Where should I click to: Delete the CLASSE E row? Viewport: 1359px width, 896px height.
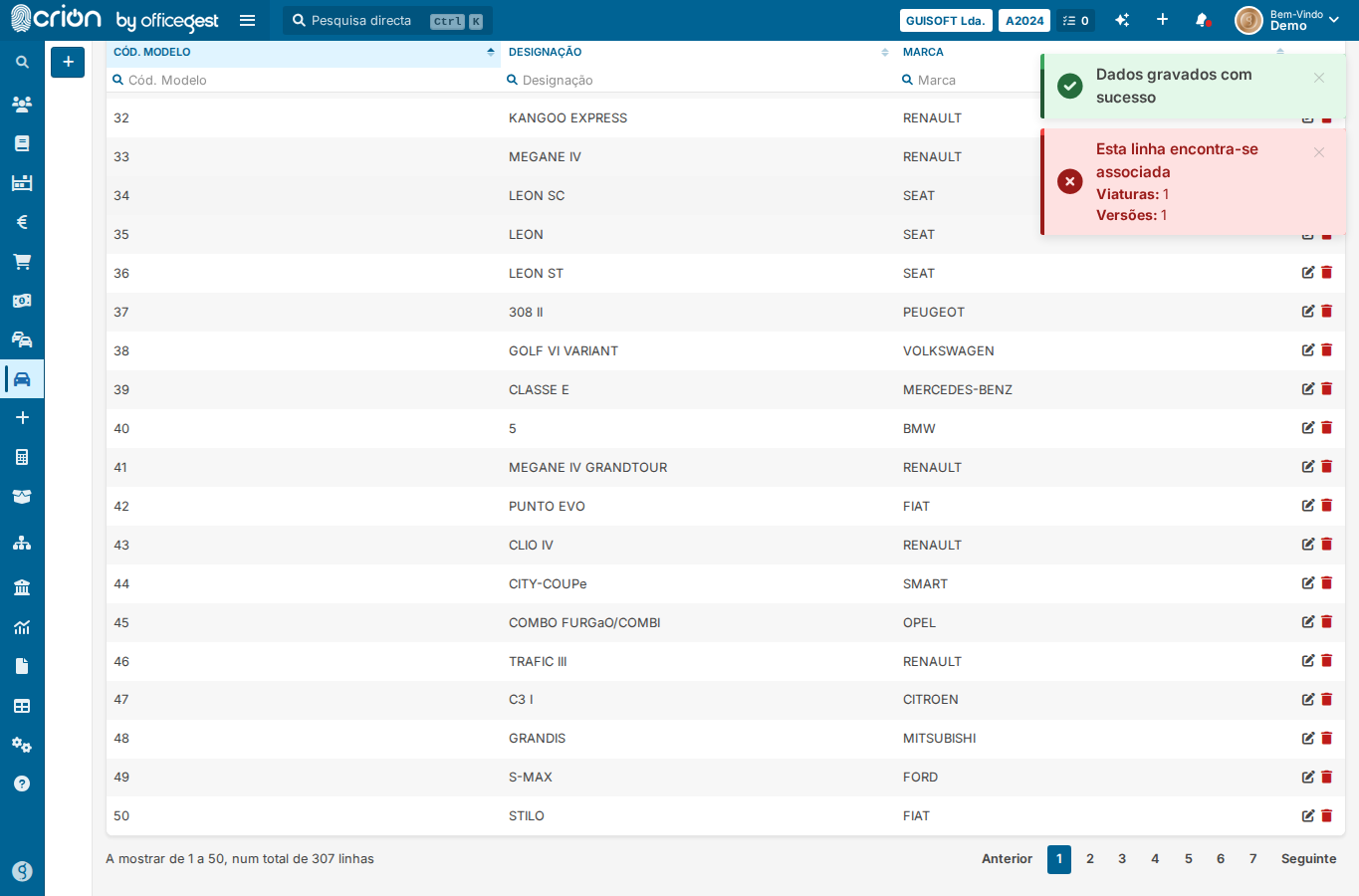click(1327, 389)
